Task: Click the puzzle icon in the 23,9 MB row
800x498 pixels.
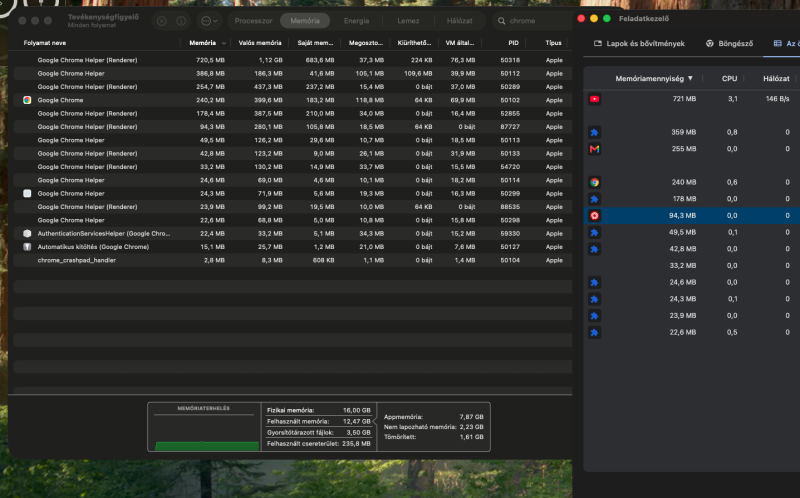Action: 594,316
